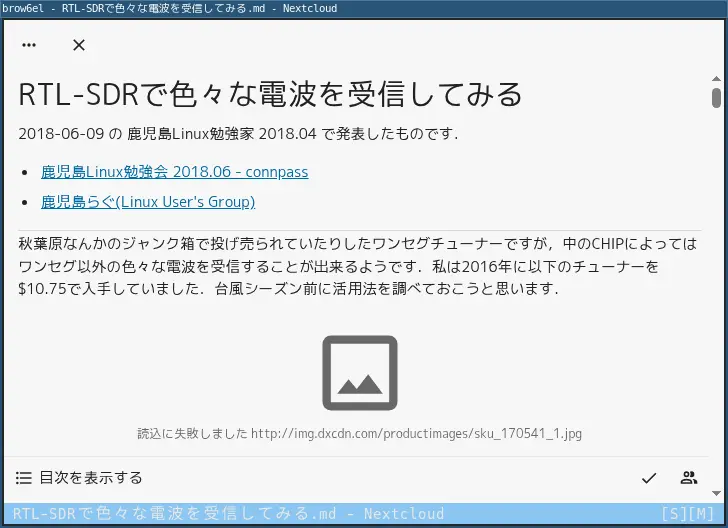728x528 pixels.
Task: Open the 鹿児島らぐ(Linux User's Group) link
Action: 148,202
